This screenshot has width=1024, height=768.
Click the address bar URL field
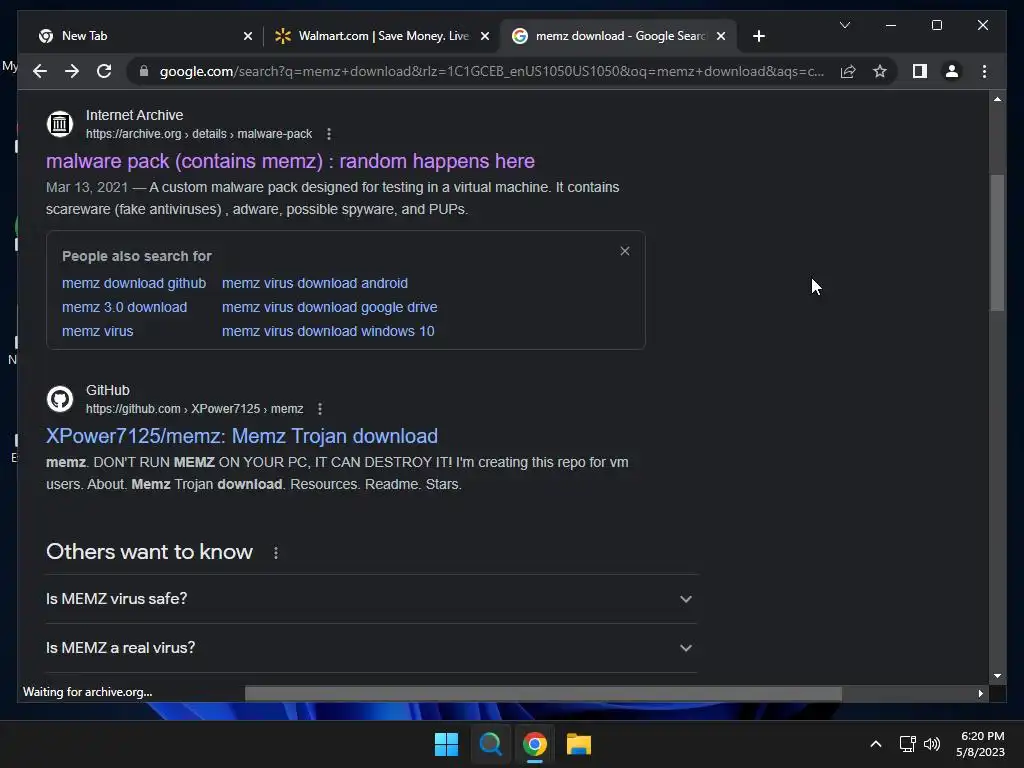pyautogui.click(x=491, y=71)
